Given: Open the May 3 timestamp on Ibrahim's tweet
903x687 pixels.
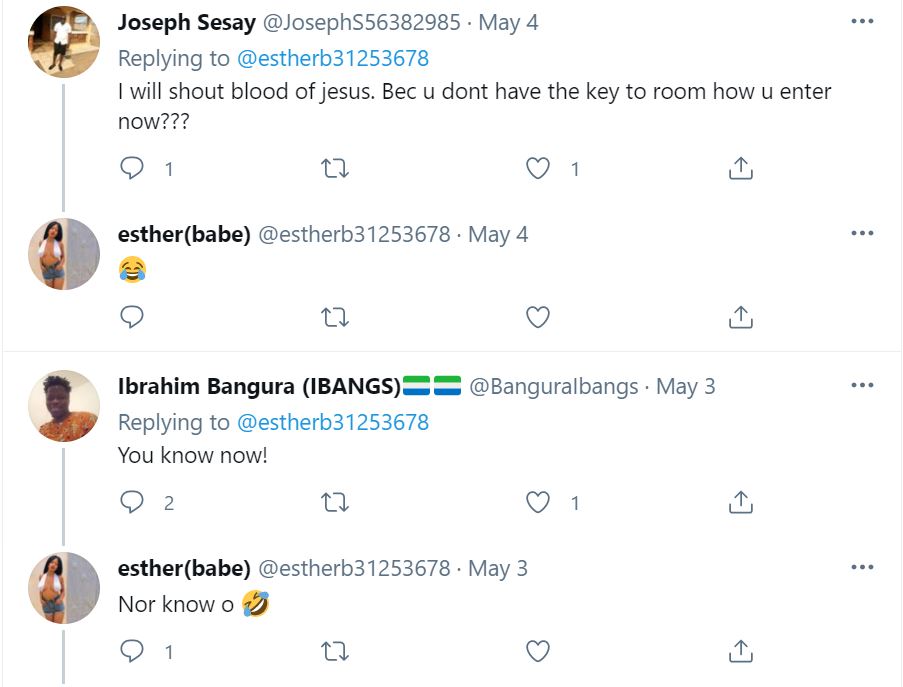Looking at the screenshot, I should click(x=686, y=387).
